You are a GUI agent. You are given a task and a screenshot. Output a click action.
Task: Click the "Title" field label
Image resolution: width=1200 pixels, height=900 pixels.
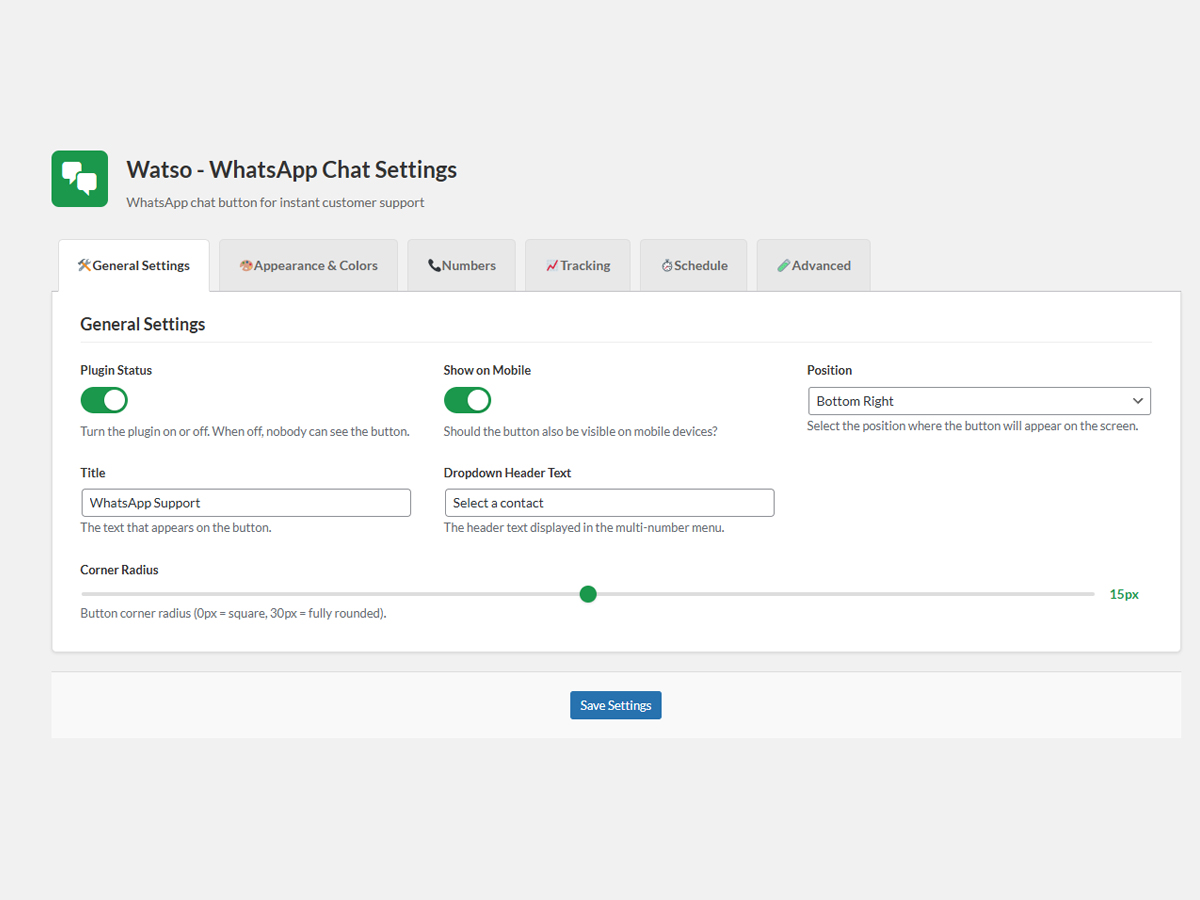click(x=93, y=473)
